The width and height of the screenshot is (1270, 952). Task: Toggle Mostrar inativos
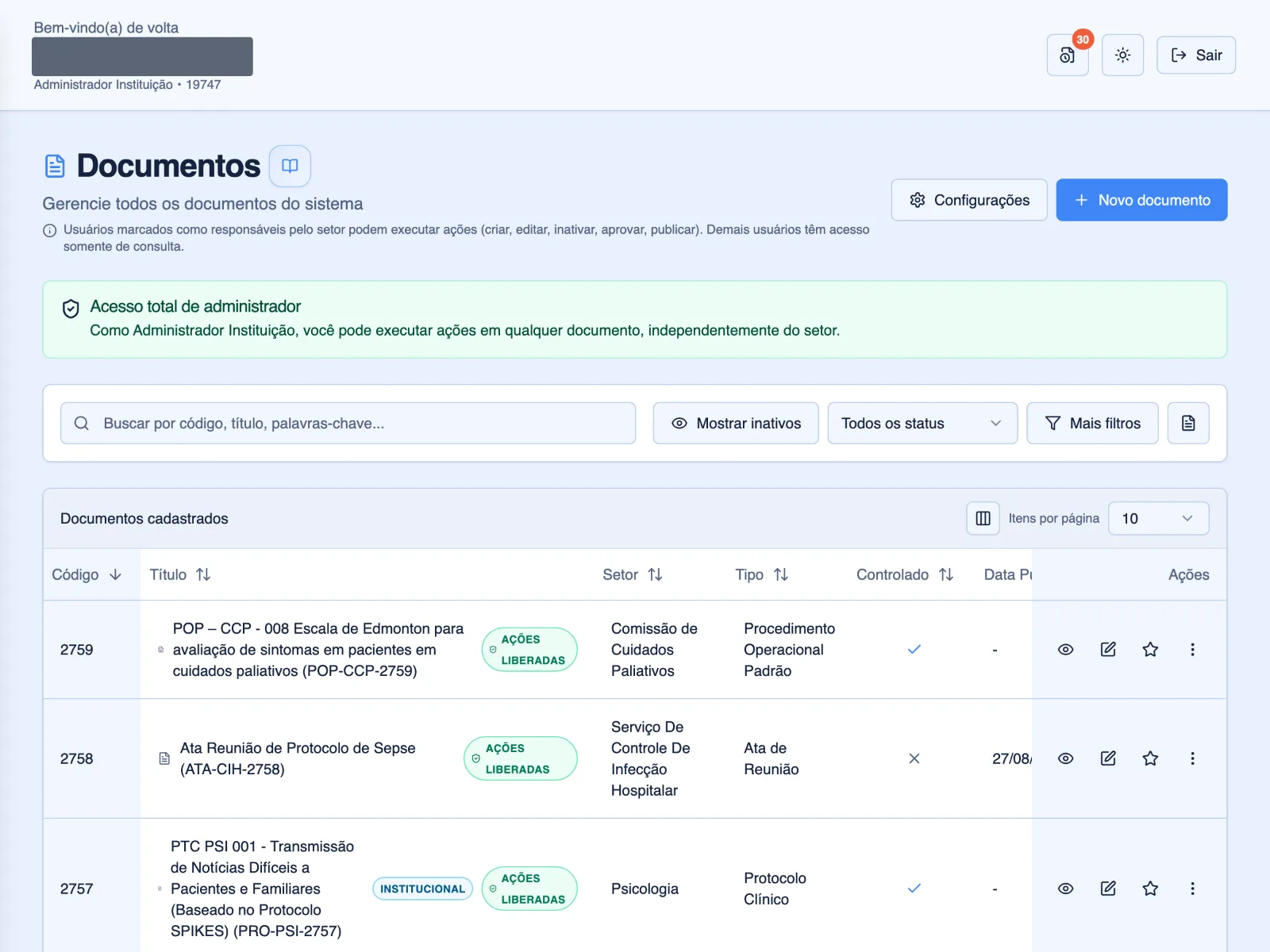(x=736, y=423)
